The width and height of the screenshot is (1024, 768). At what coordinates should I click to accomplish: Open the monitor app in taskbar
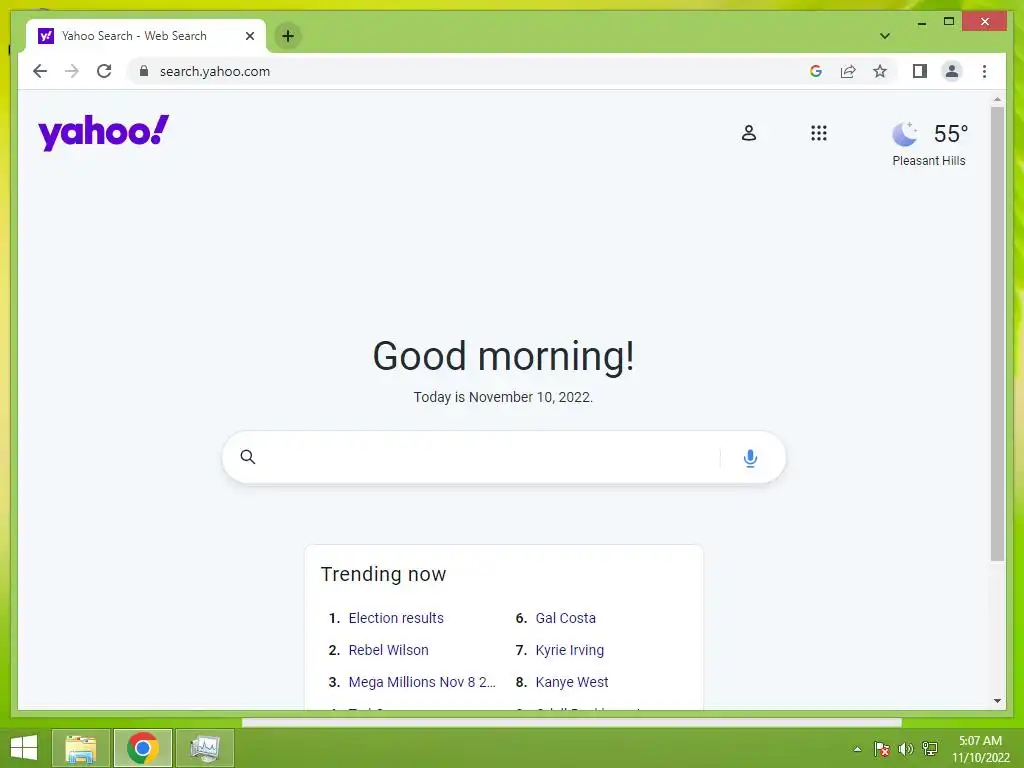[x=204, y=748]
